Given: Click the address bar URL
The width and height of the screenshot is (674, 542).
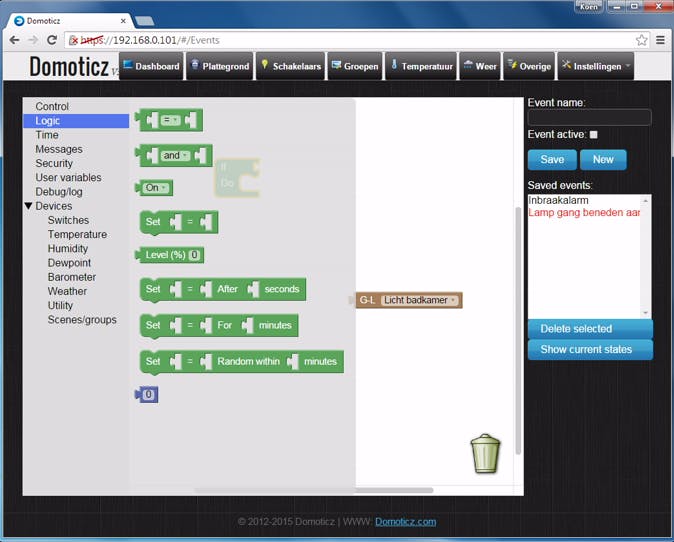Looking at the screenshot, I should (x=150, y=40).
